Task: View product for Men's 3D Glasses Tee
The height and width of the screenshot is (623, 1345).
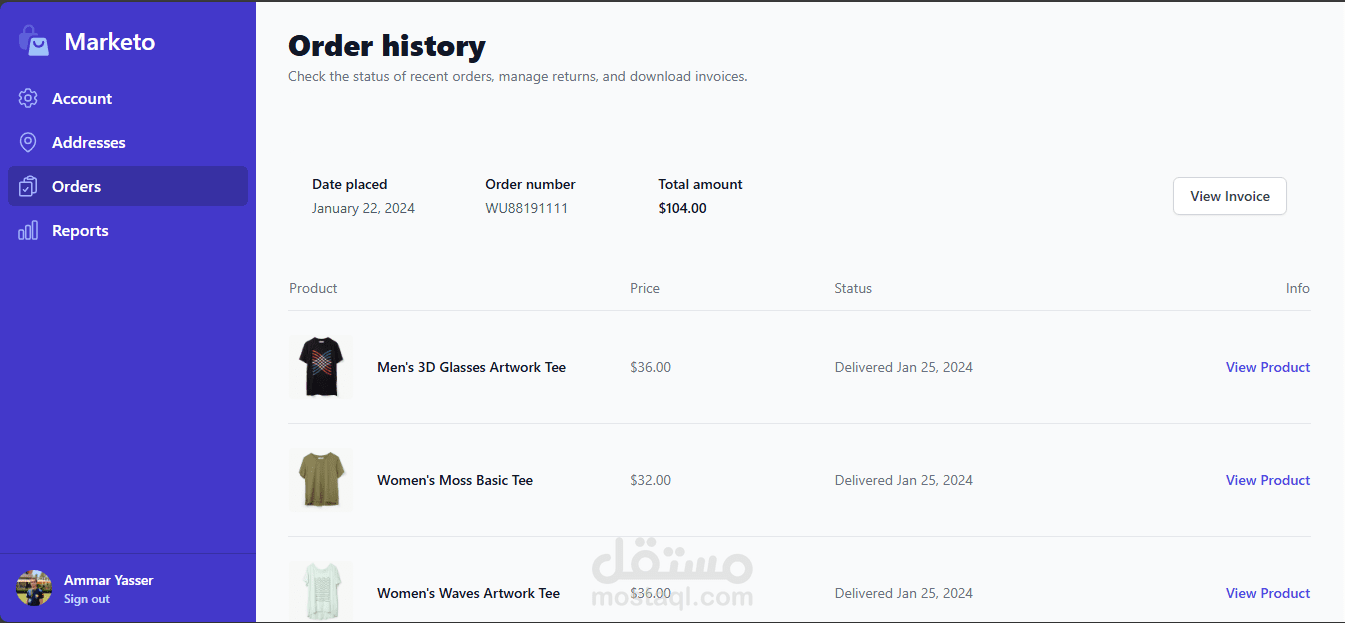Action: [1267, 367]
